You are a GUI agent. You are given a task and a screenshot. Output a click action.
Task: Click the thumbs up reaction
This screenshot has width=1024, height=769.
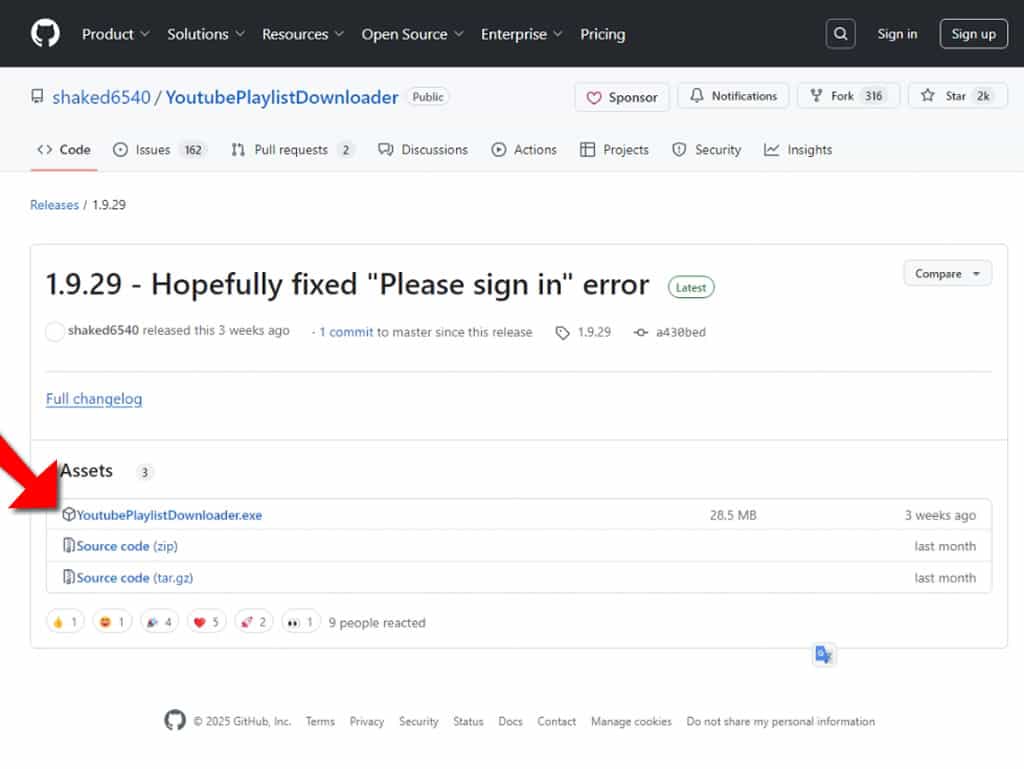pyautogui.click(x=65, y=622)
